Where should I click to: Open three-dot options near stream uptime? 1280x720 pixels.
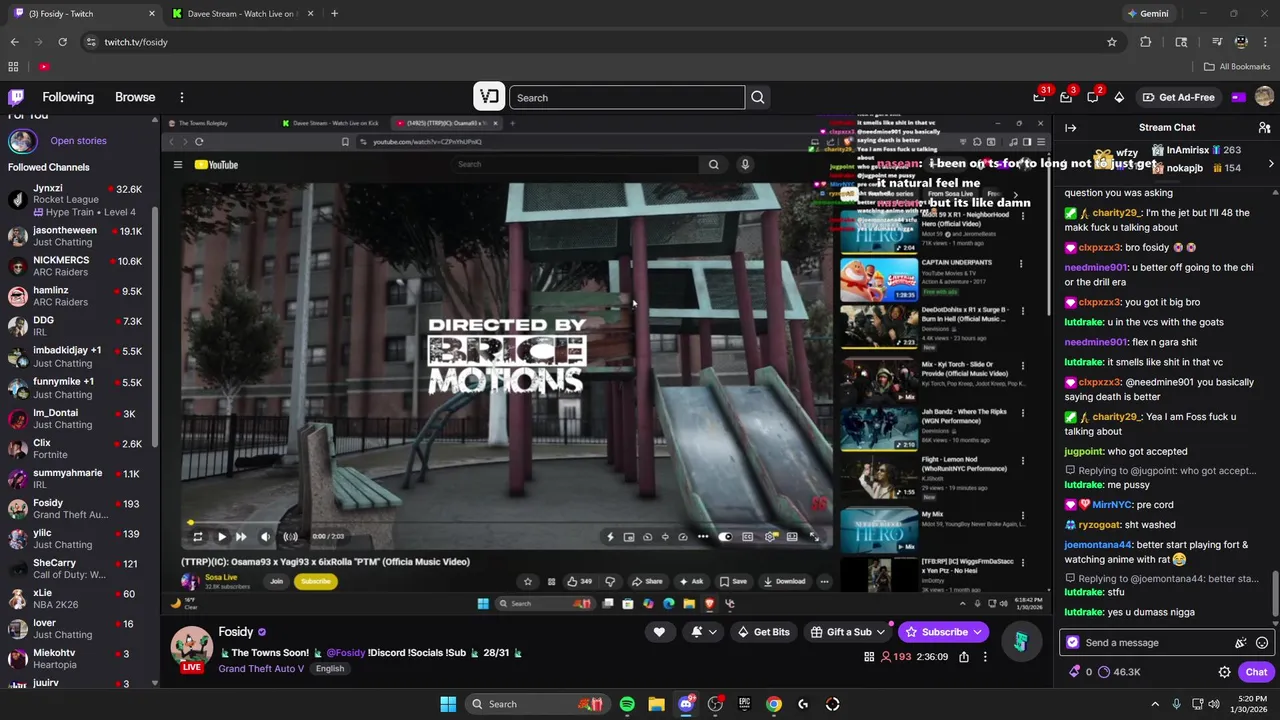pyautogui.click(x=985, y=657)
